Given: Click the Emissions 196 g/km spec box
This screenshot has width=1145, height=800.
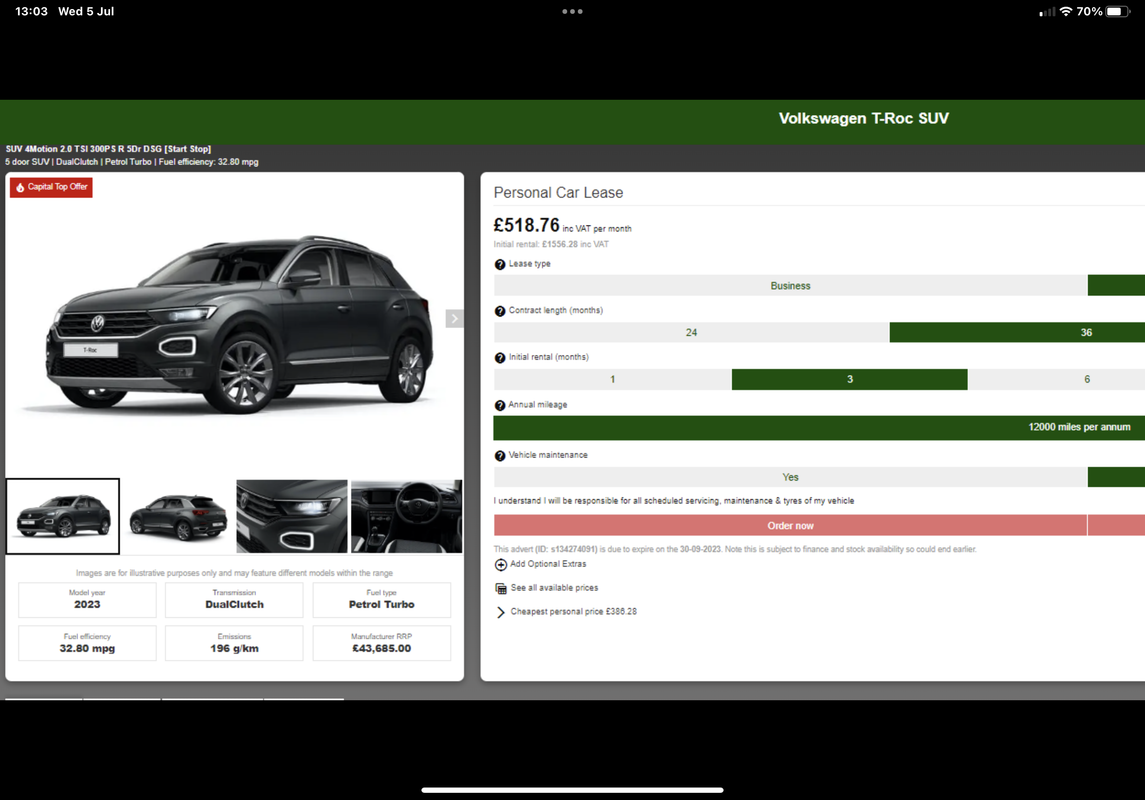Looking at the screenshot, I should (x=234, y=643).
